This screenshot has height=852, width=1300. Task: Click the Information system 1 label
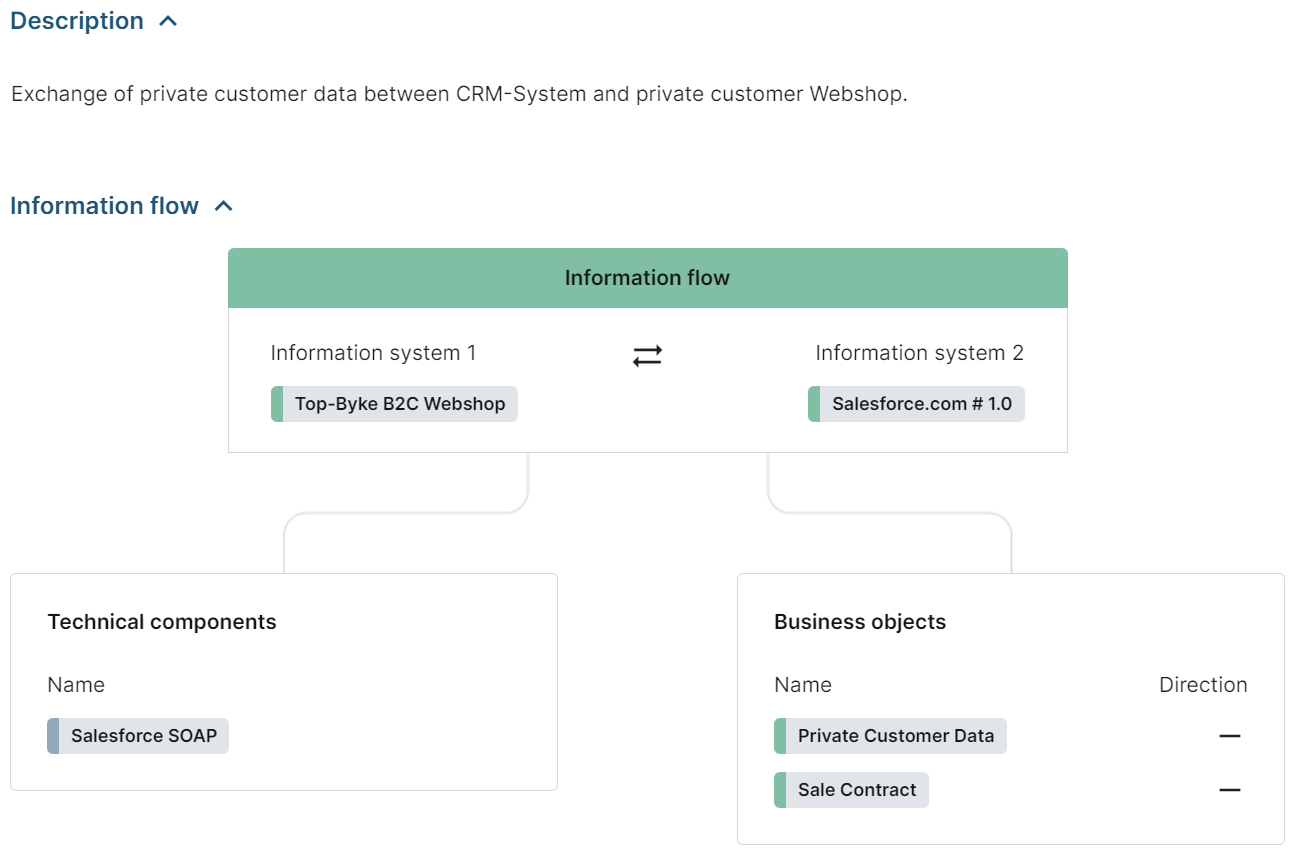click(373, 353)
